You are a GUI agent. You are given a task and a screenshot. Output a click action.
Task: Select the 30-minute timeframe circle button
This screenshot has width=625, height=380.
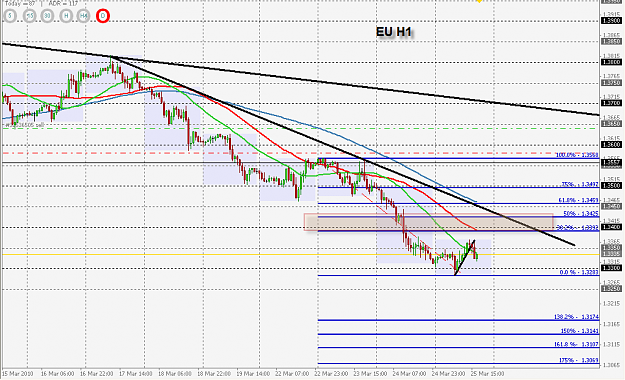[x=47, y=16]
